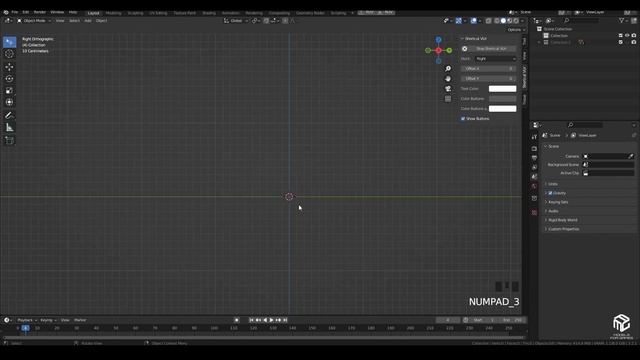Select the Add Cube tool
The height and width of the screenshot is (360, 640).
tap(9, 141)
